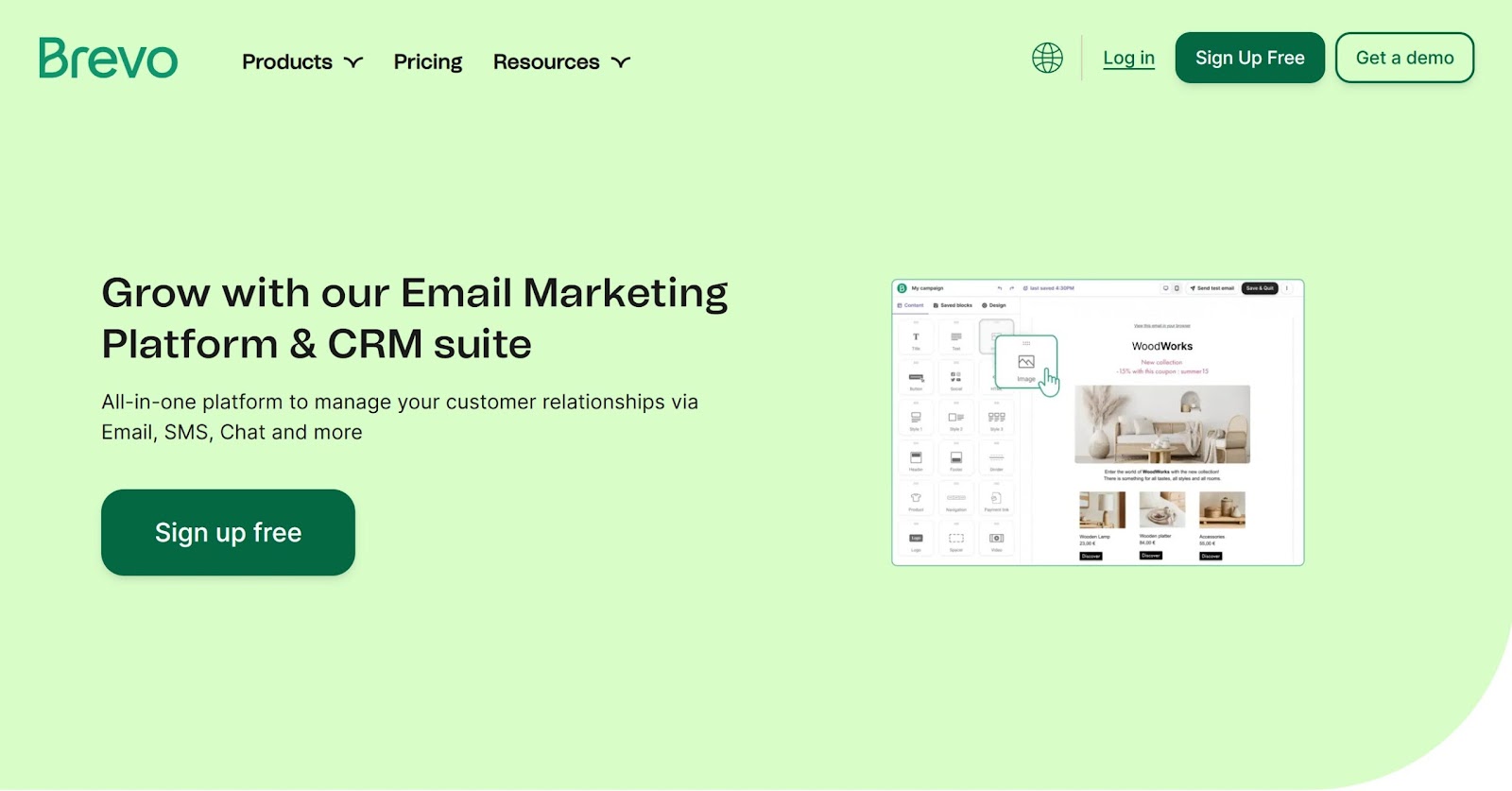Expand the Resources dropdown menu
1512x791 pixels.
(560, 62)
